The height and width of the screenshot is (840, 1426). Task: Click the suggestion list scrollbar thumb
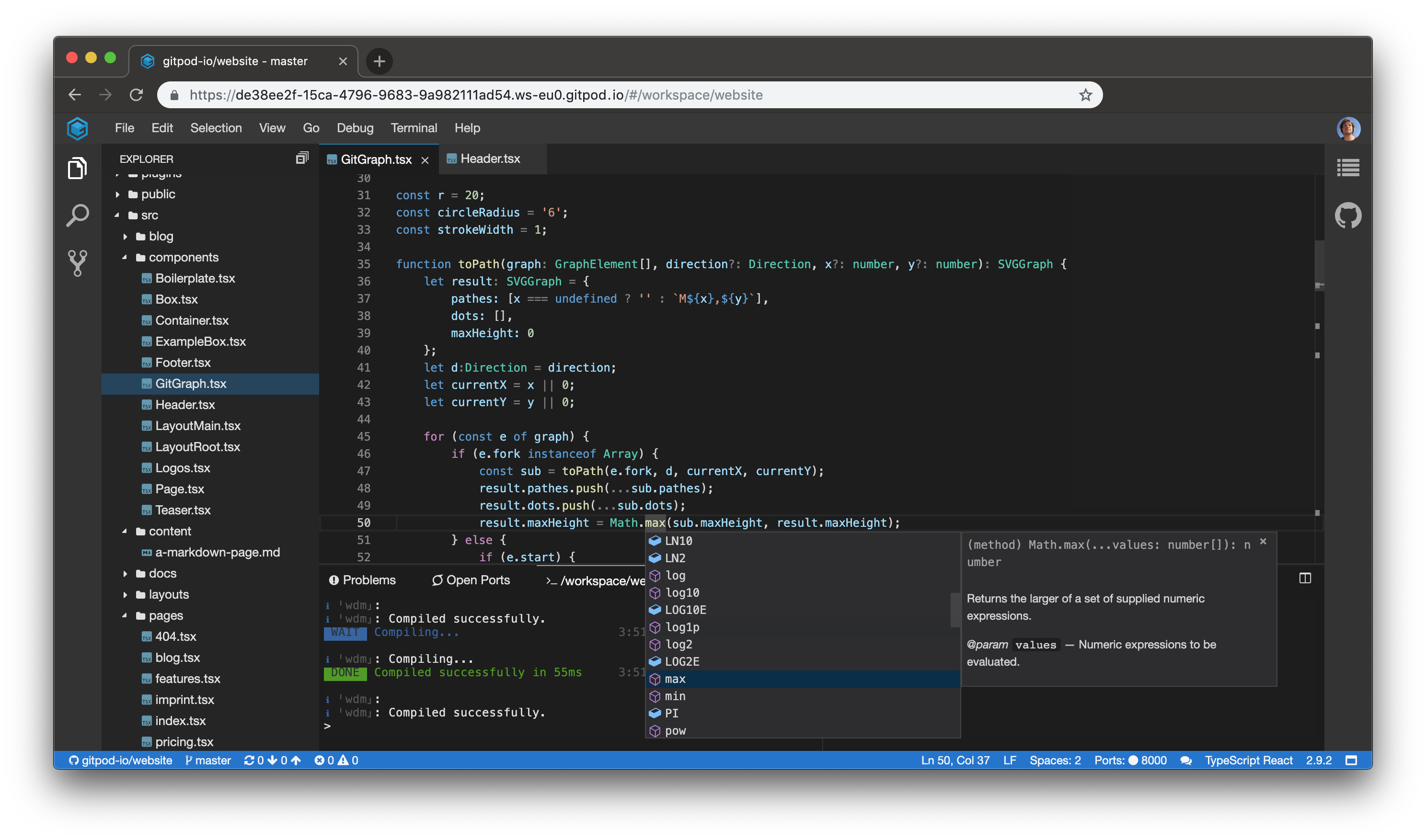(x=955, y=610)
